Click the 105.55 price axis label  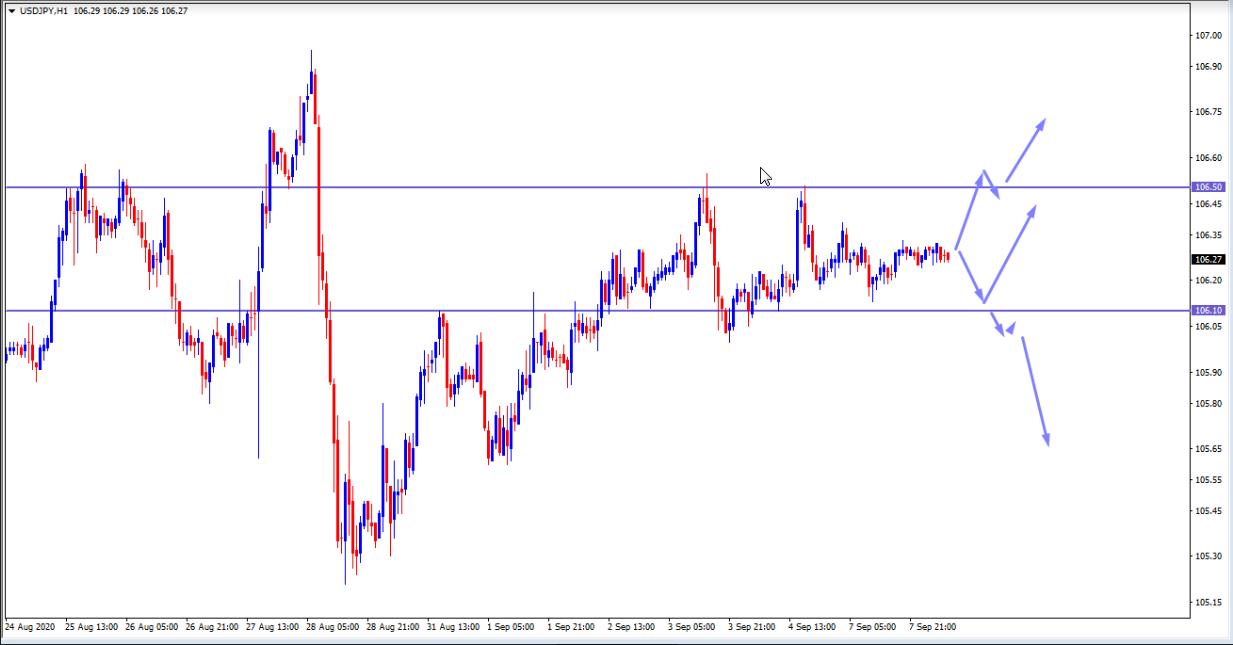click(x=1208, y=480)
